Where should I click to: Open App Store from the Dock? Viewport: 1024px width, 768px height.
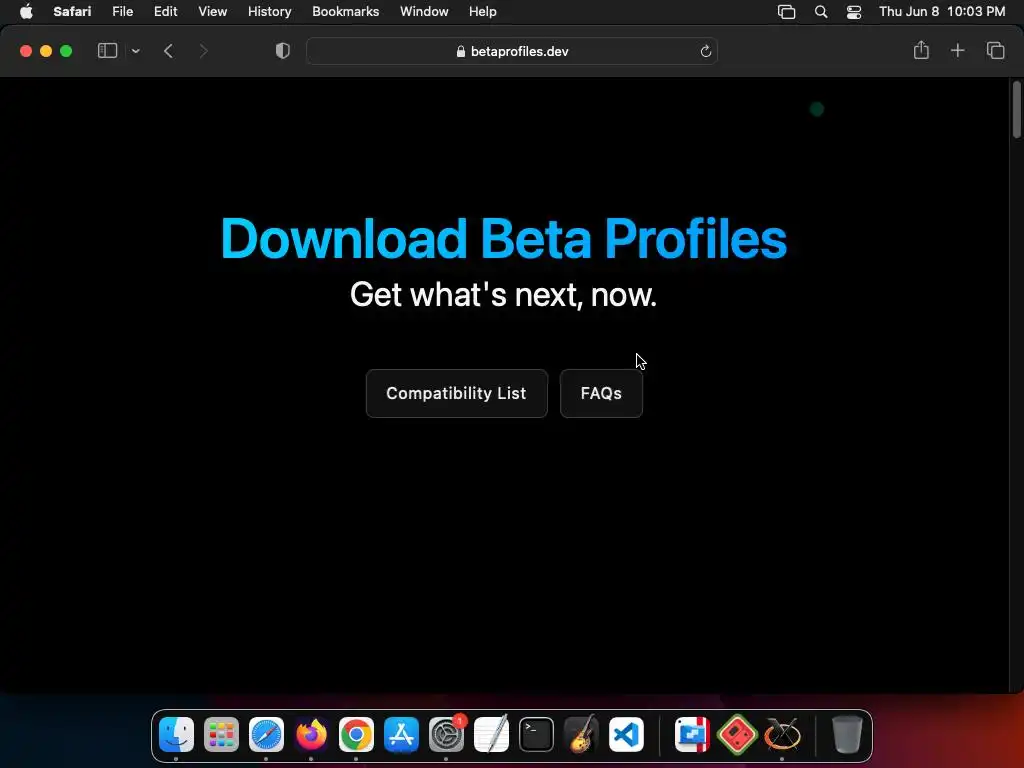pos(401,735)
